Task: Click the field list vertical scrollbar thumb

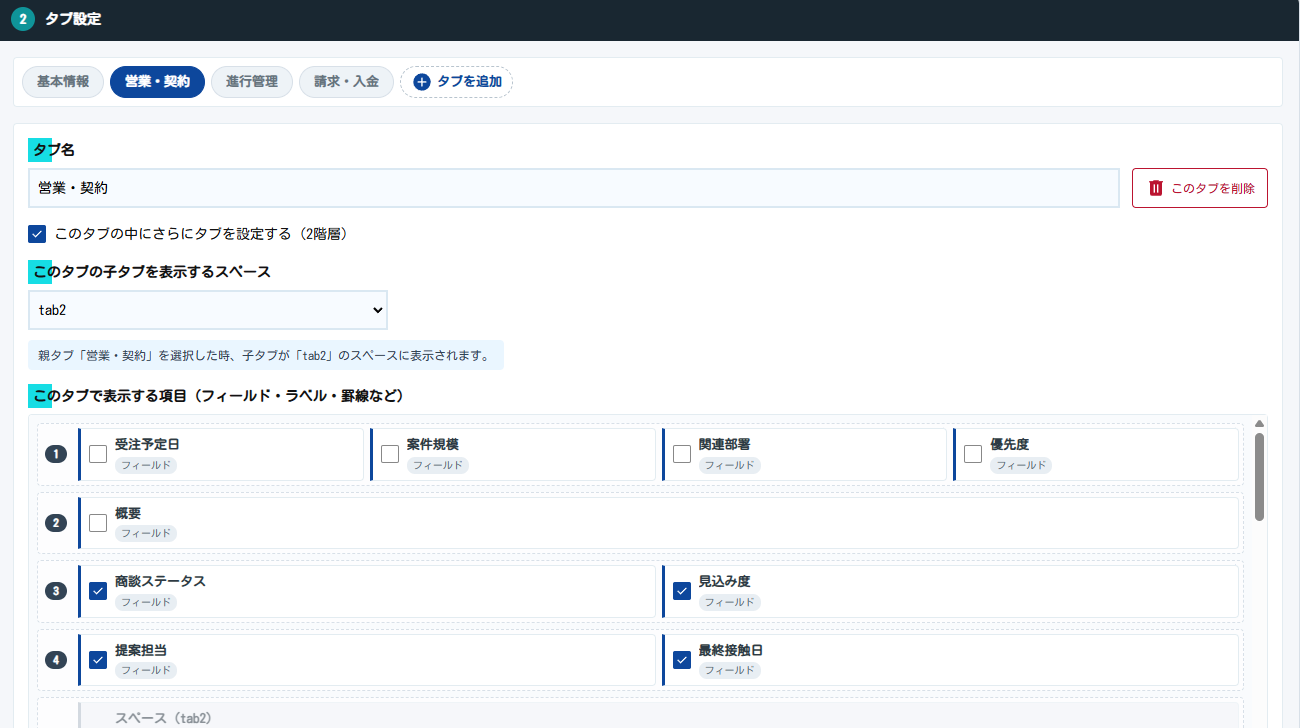Action: pyautogui.click(x=1259, y=476)
